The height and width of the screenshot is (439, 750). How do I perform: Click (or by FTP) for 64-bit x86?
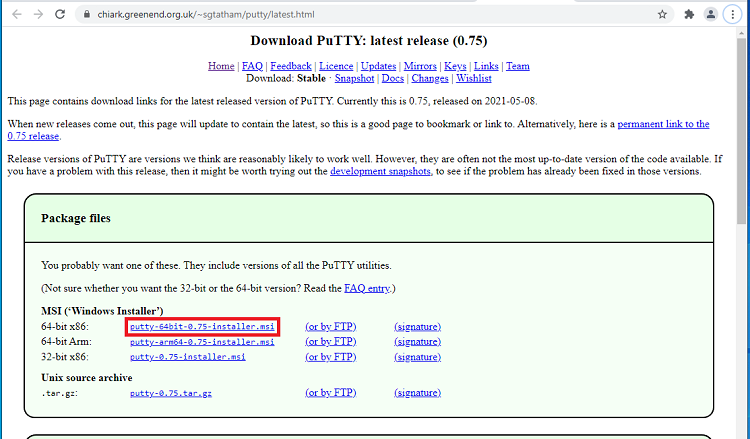point(331,327)
